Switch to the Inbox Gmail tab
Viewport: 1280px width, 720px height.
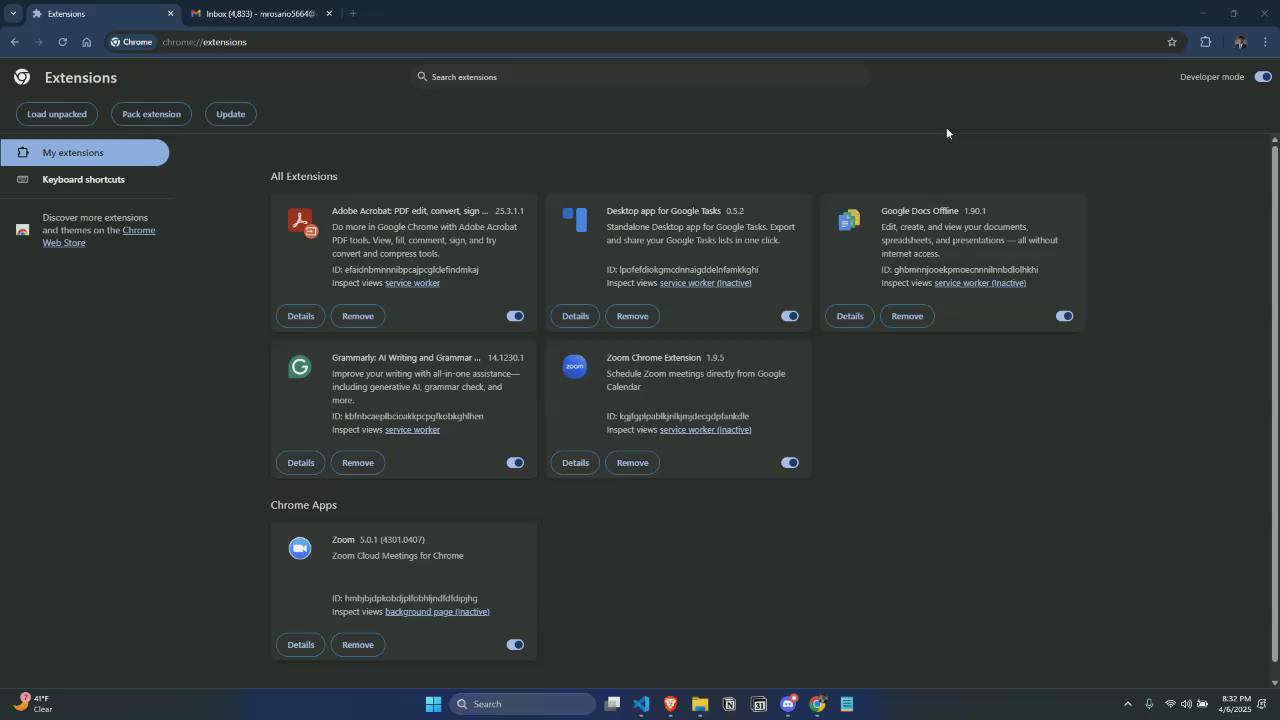coord(262,14)
